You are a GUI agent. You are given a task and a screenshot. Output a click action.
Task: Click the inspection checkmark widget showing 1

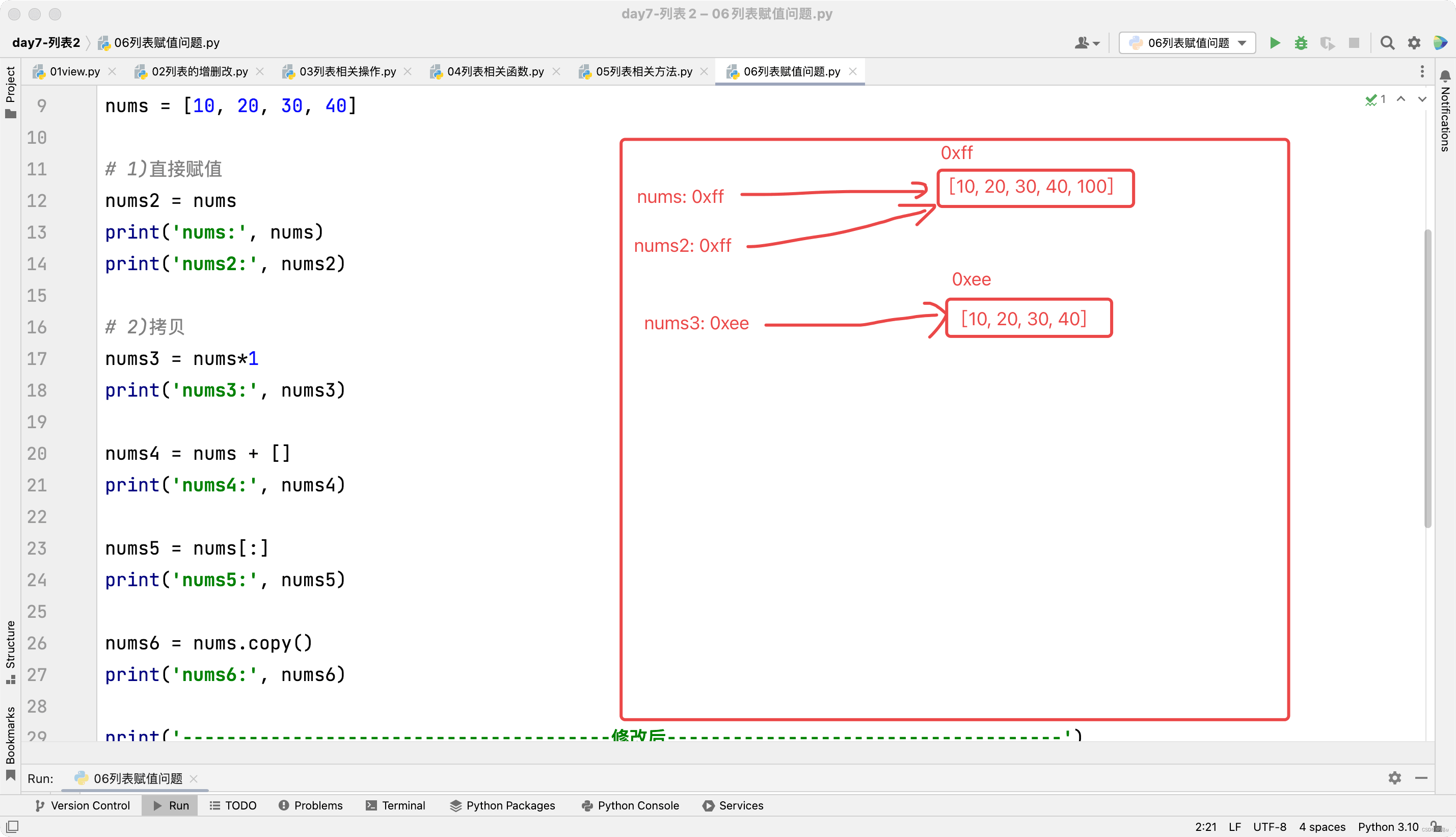coord(1375,99)
